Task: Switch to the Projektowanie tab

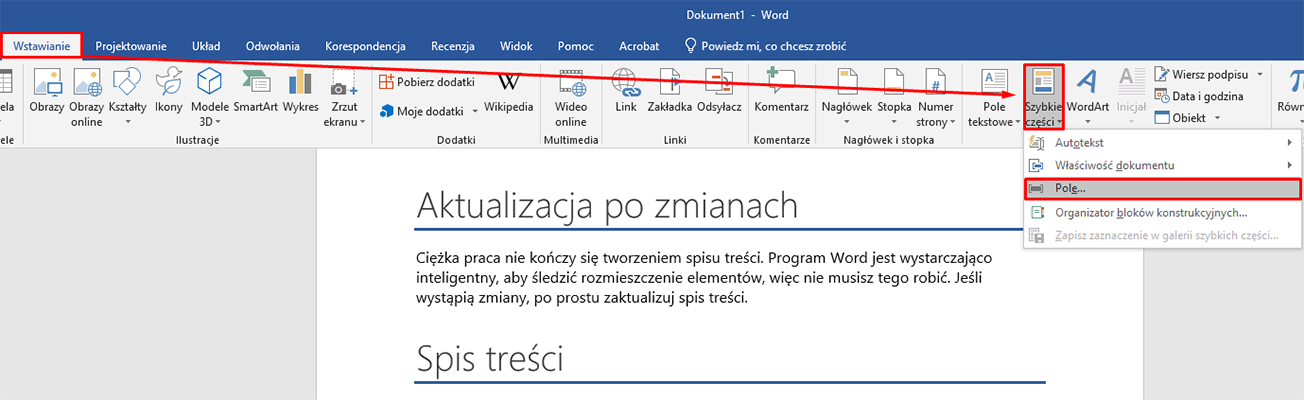Action: click(131, 46)
